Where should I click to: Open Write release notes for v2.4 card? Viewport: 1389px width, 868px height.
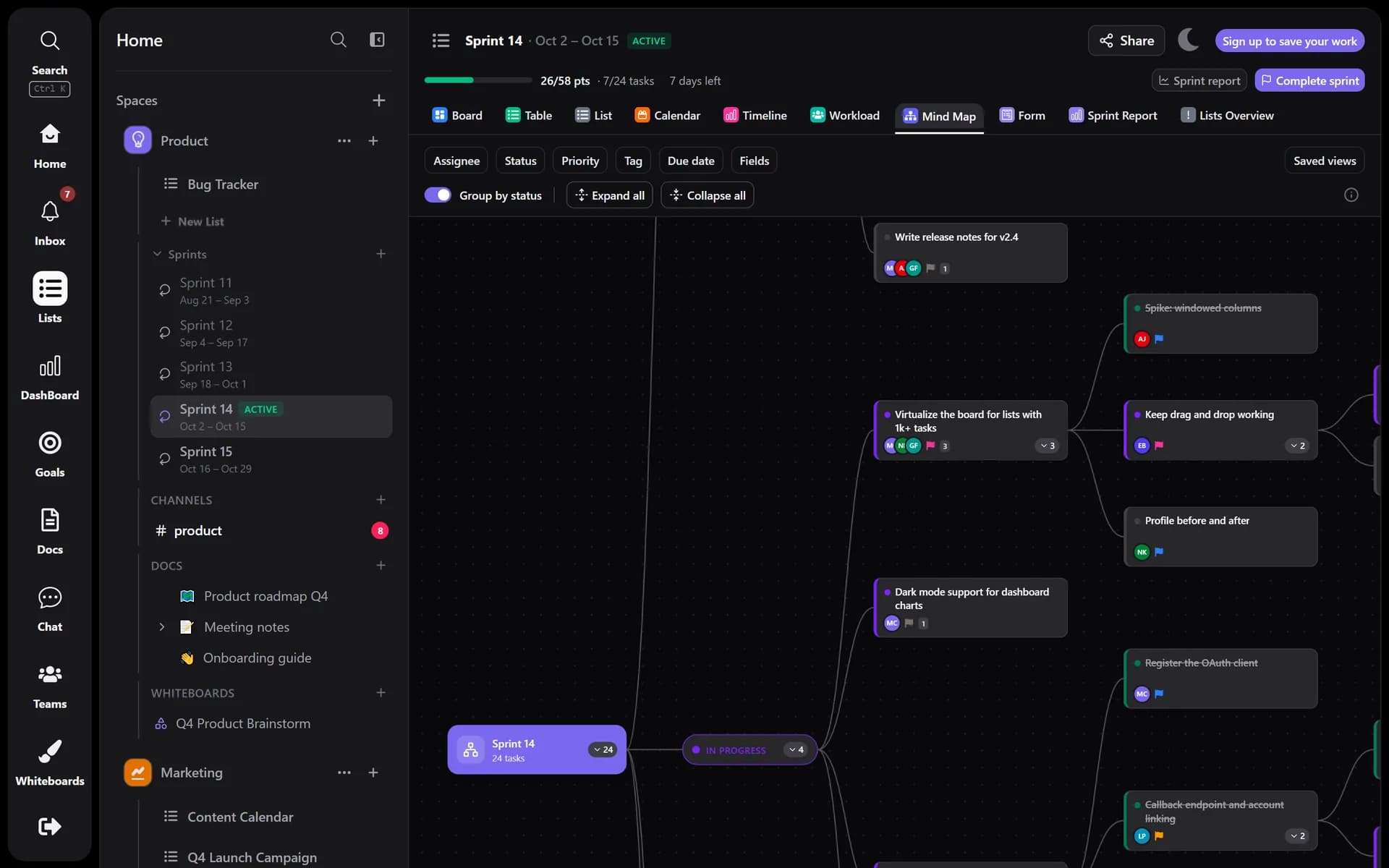(x=970, y=252)
